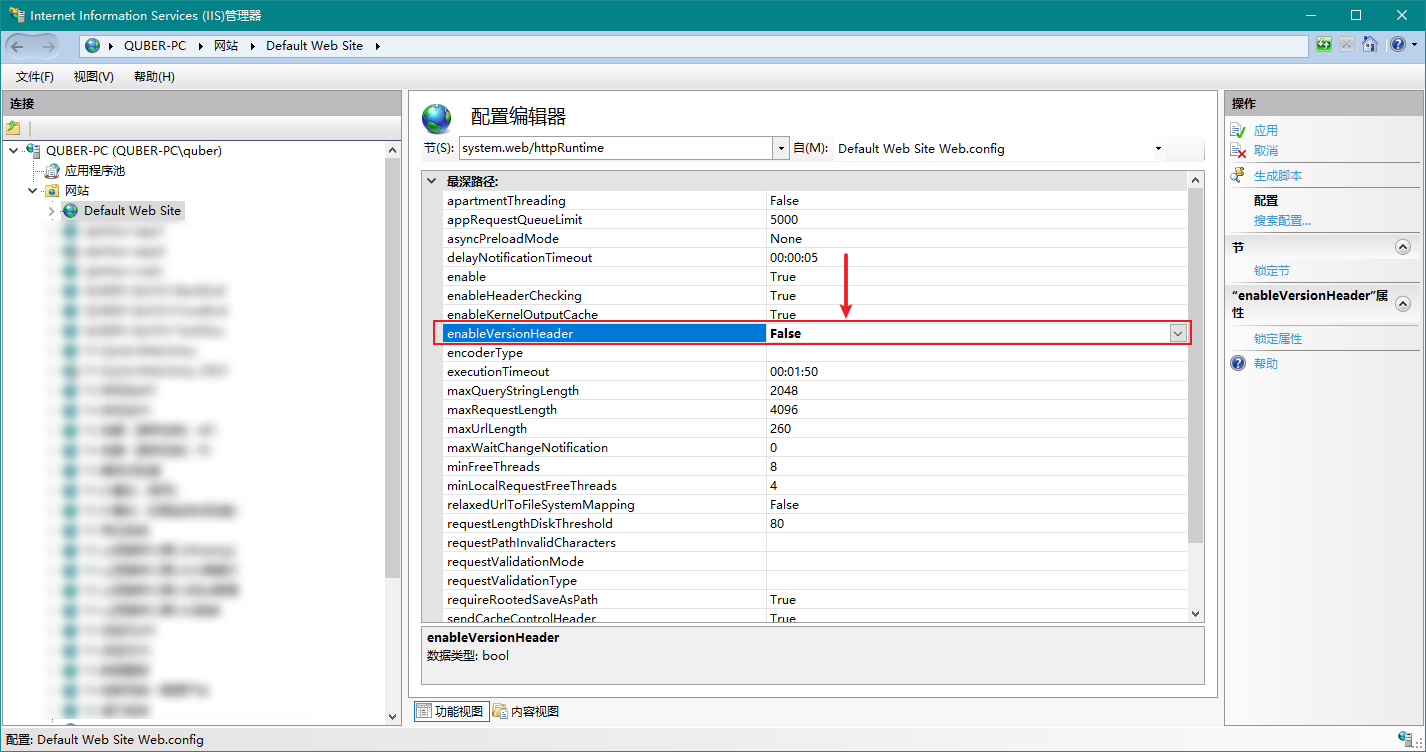1426x752 pixels.
Task: Click the yellow folder icon above connections tree
Action: [14, 127]
